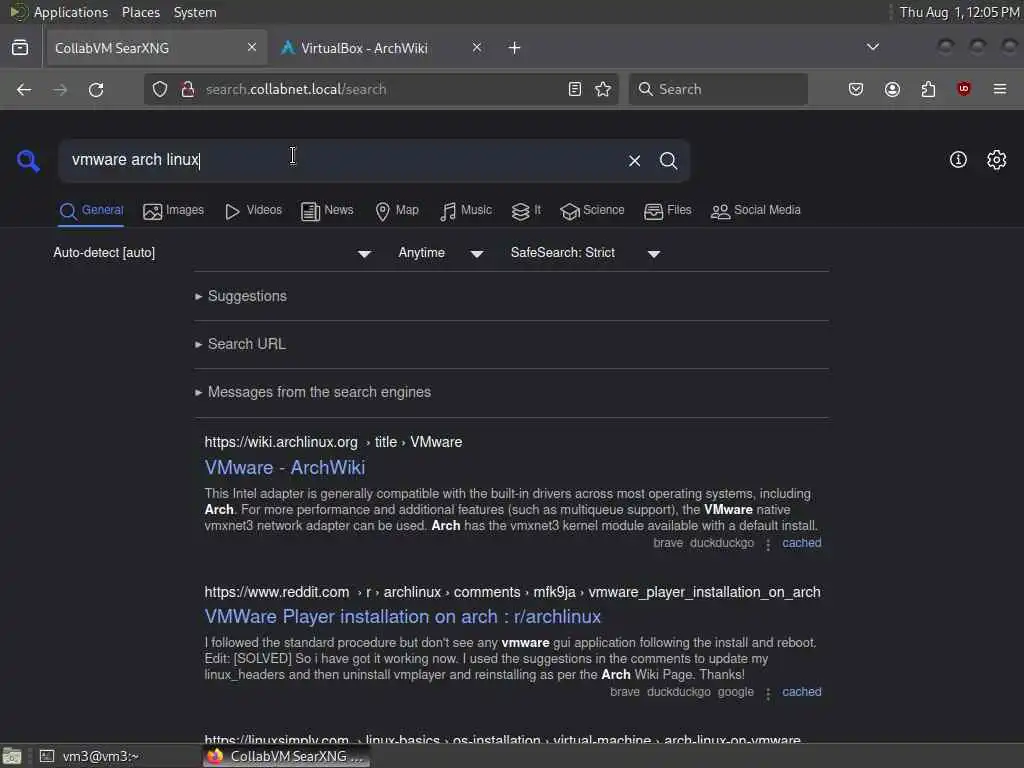Expand Messages from the search engines
This screenshot has height=768, width=1024.
[x=313, y=392]
